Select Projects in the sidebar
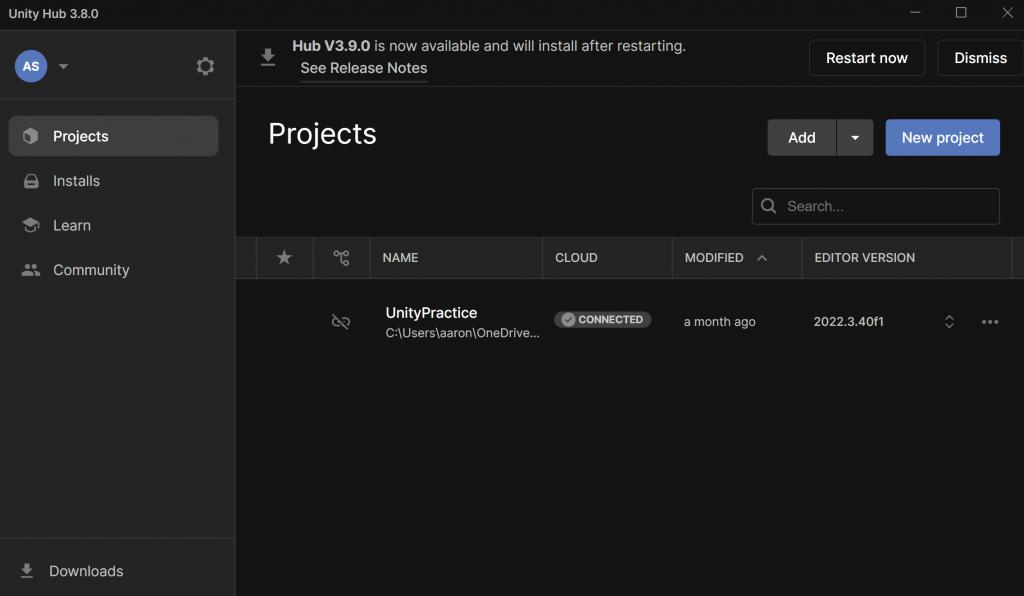The width and height of the screenshot is (1024, 596). click(x=113, y=136)
